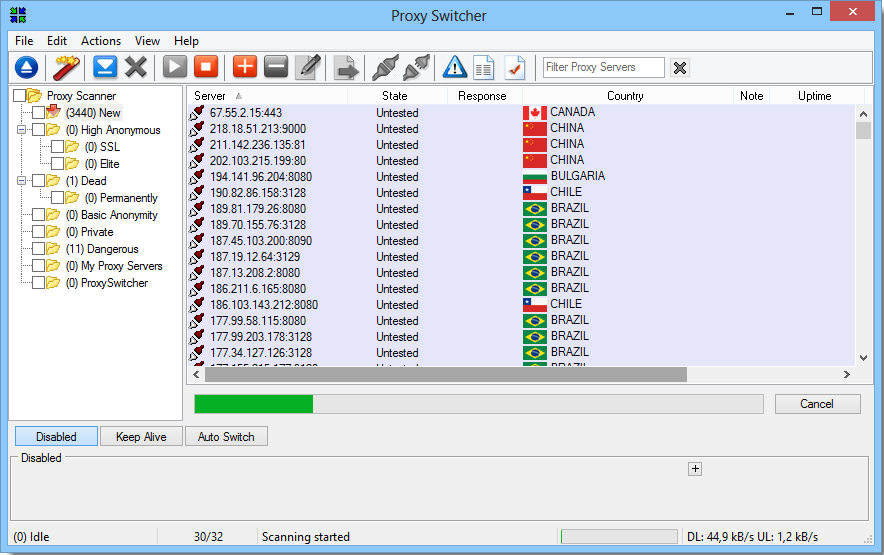This screenshot has height=555, width=884.
Task: Sort by the State column header
Action: pos(397,96)
